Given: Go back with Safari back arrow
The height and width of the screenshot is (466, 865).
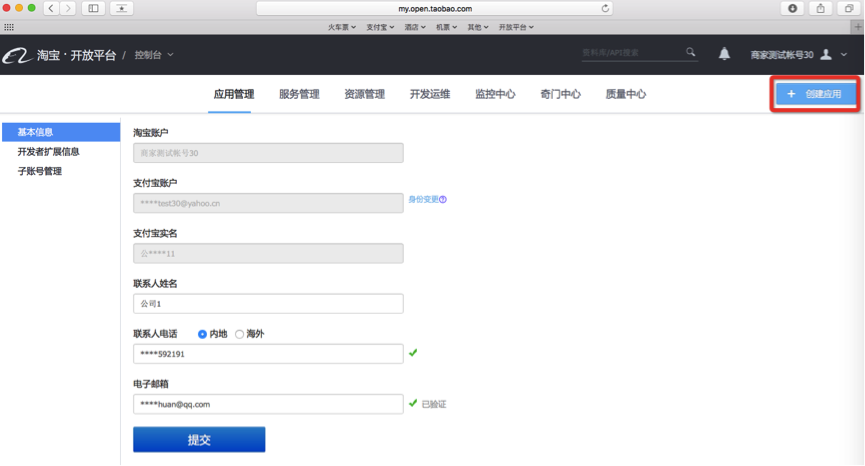Looking at the screenshot, I should [x=51, y=8].
